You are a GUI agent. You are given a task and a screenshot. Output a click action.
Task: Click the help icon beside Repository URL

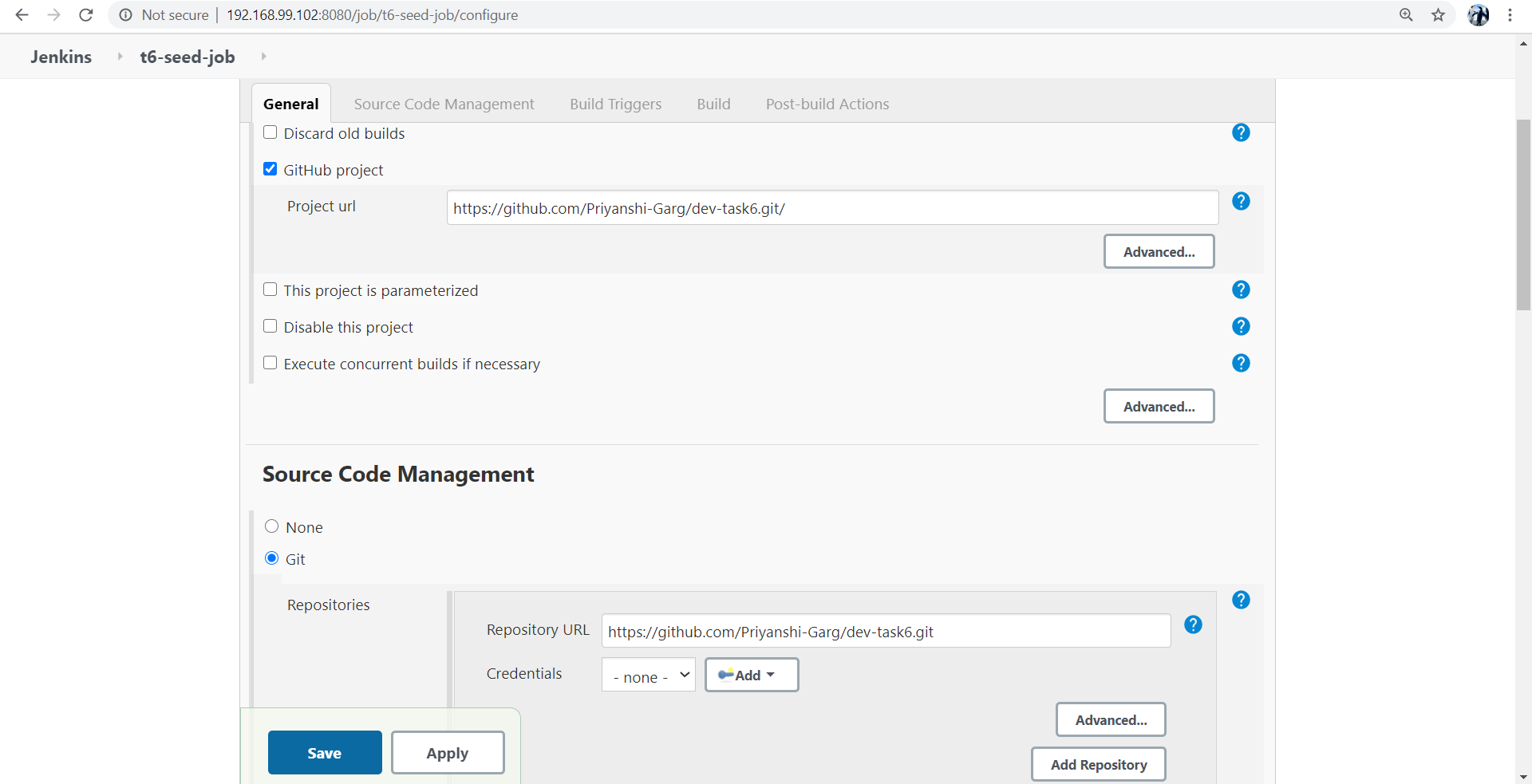click(x=1193, y=625)
